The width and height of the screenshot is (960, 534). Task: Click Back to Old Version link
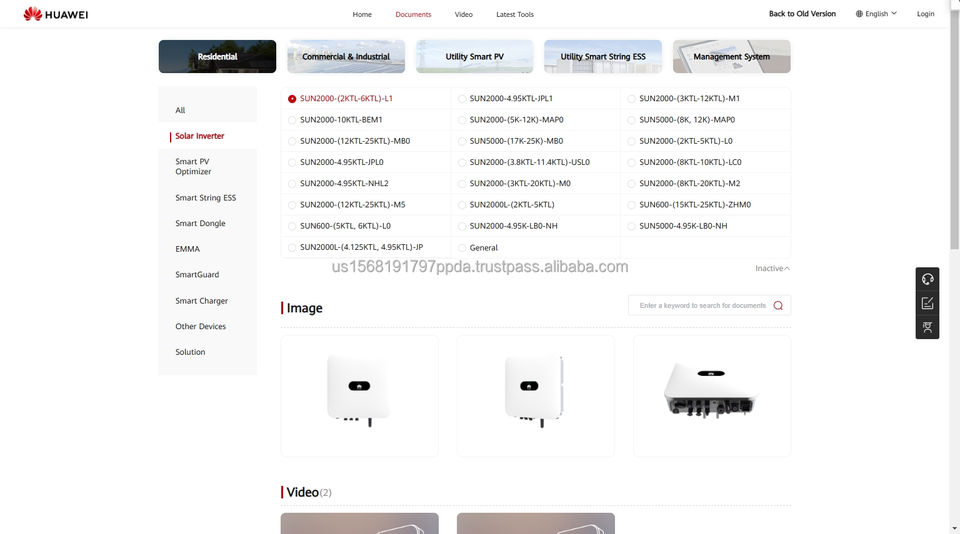[x=802, y=13]
